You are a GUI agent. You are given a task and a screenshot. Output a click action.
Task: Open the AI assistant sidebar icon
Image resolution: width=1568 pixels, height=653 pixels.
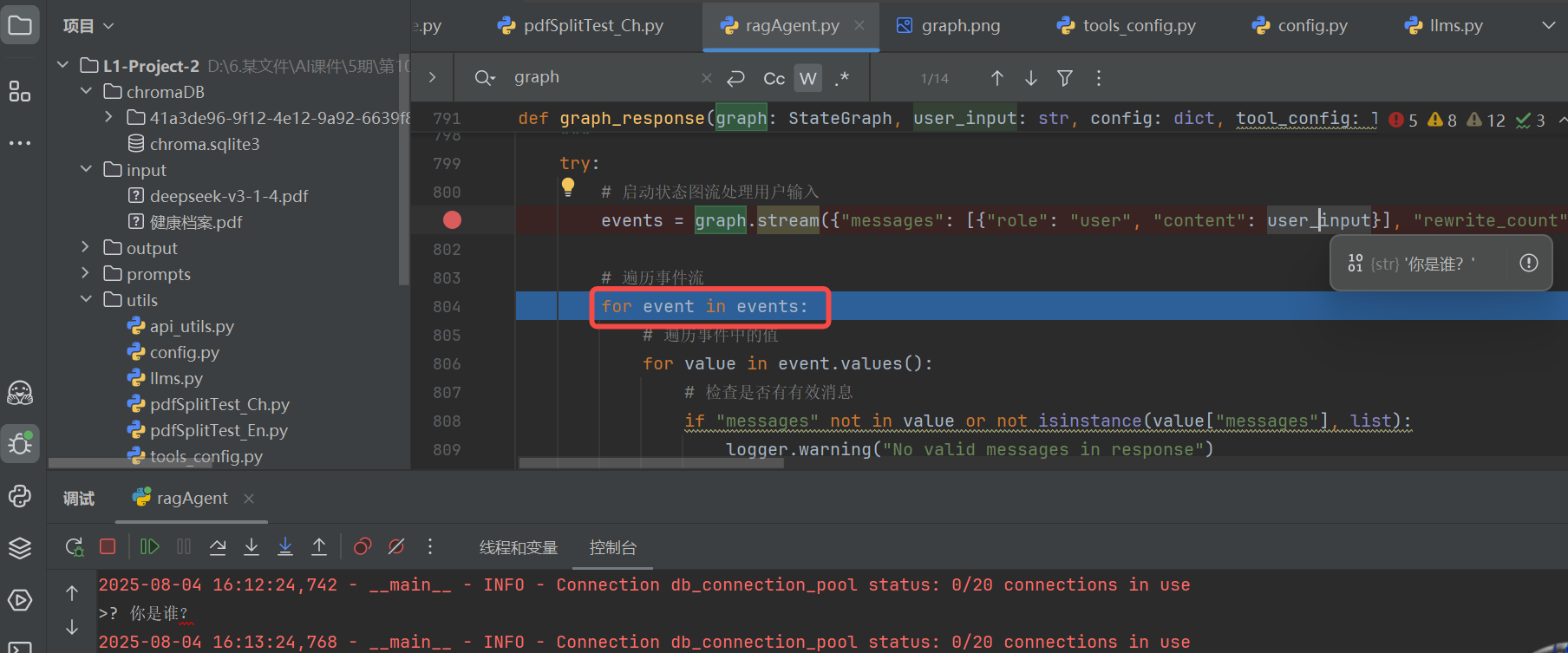coord(20,393)
